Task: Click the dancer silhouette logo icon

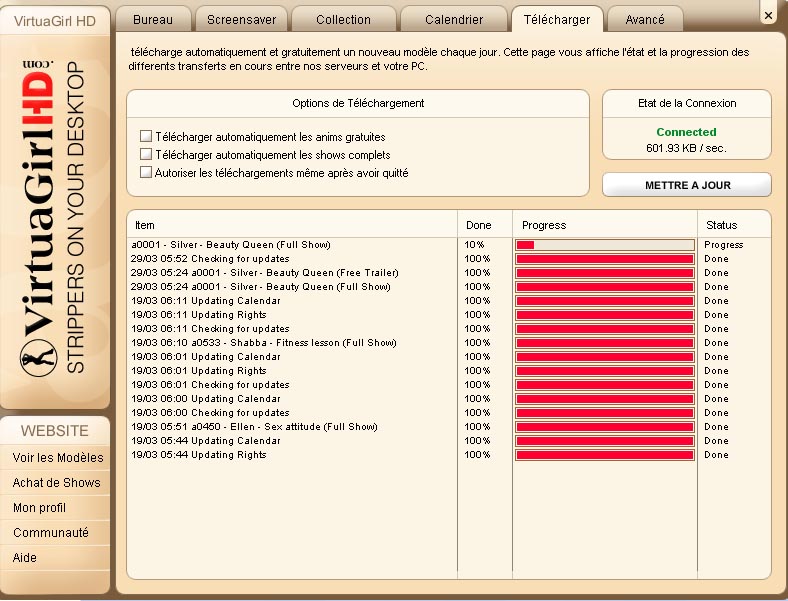Action: pos(38,358)
